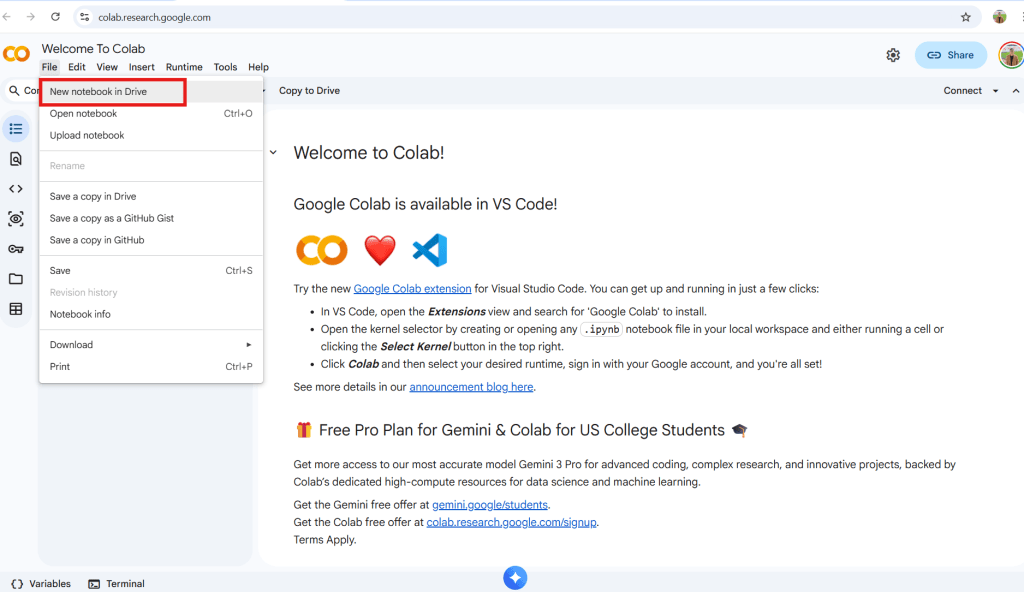Open the Secrets key icon panel
The width and height of the screenshot is (1024, 592).
[x=16, y=249]
